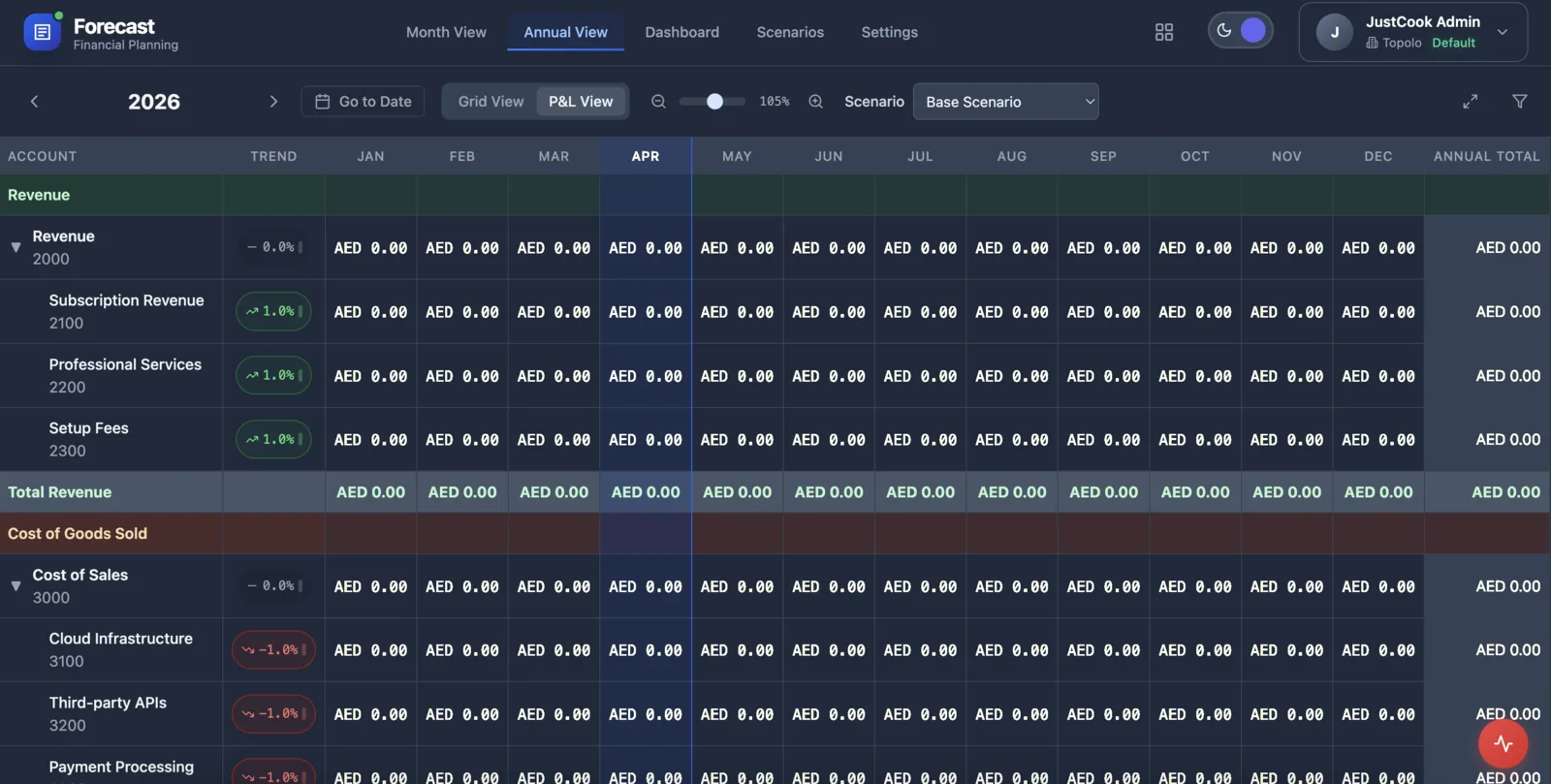The width and height of the screenshot is (1551, 784).
Task: Enter fullscreen with the expand arrows icon
Action: pyautogui.click(x=1470, y=102)
